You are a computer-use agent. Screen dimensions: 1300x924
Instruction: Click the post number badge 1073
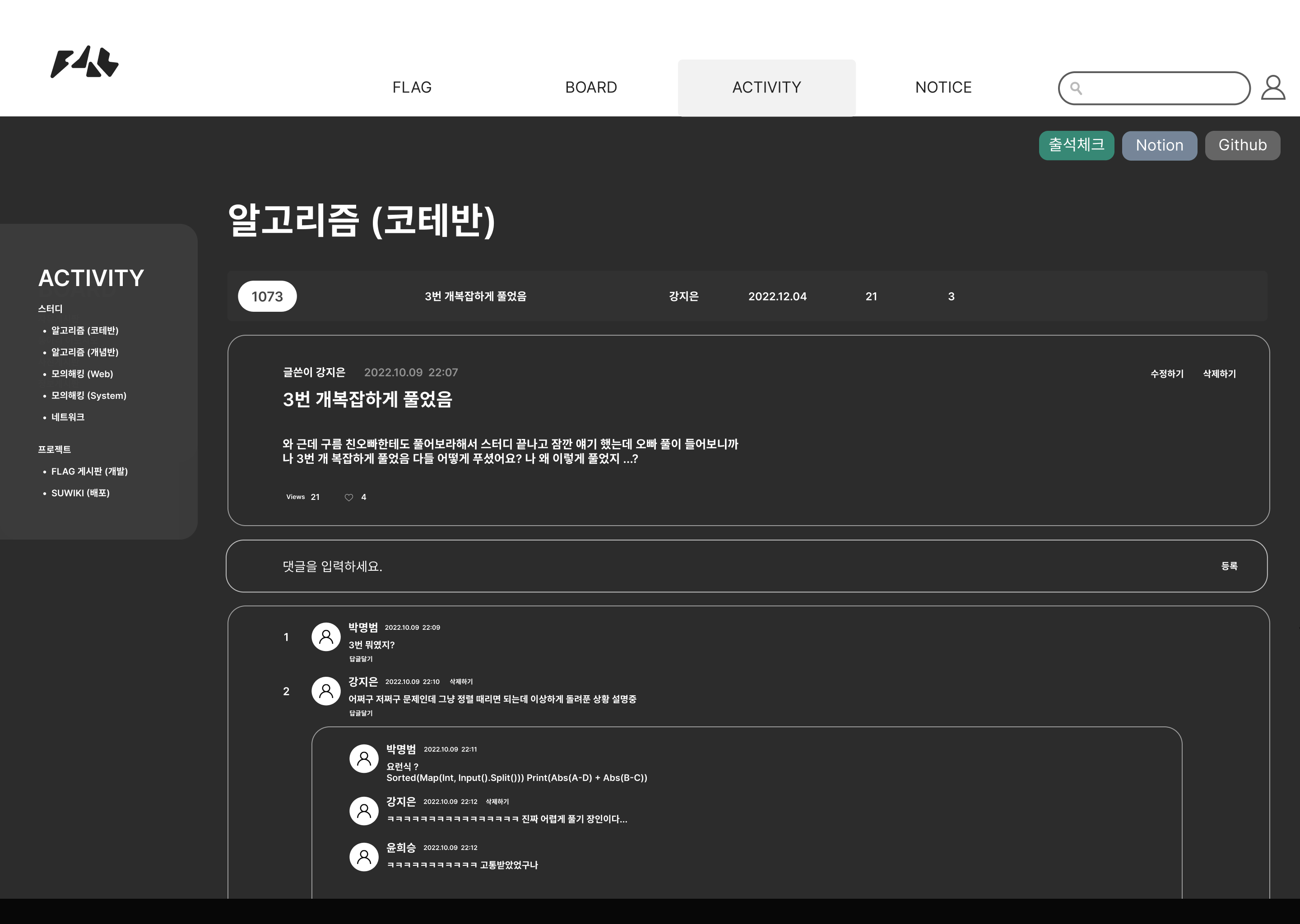(267, 296)
